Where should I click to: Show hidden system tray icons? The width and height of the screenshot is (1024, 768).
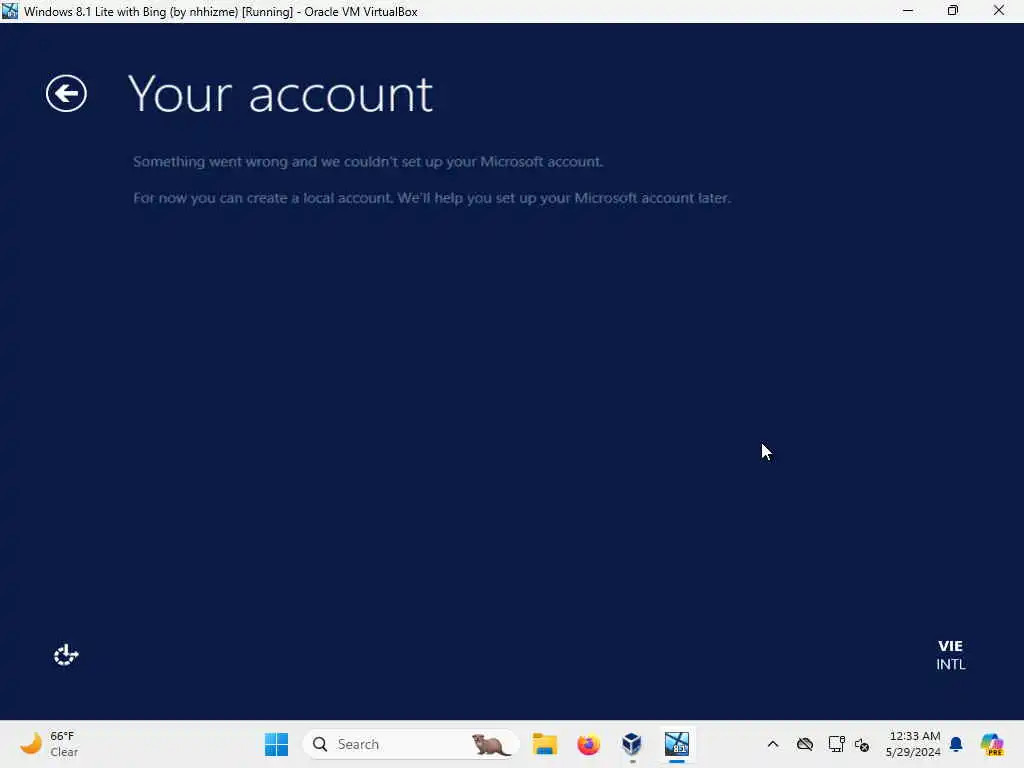[x=773, y=744]
